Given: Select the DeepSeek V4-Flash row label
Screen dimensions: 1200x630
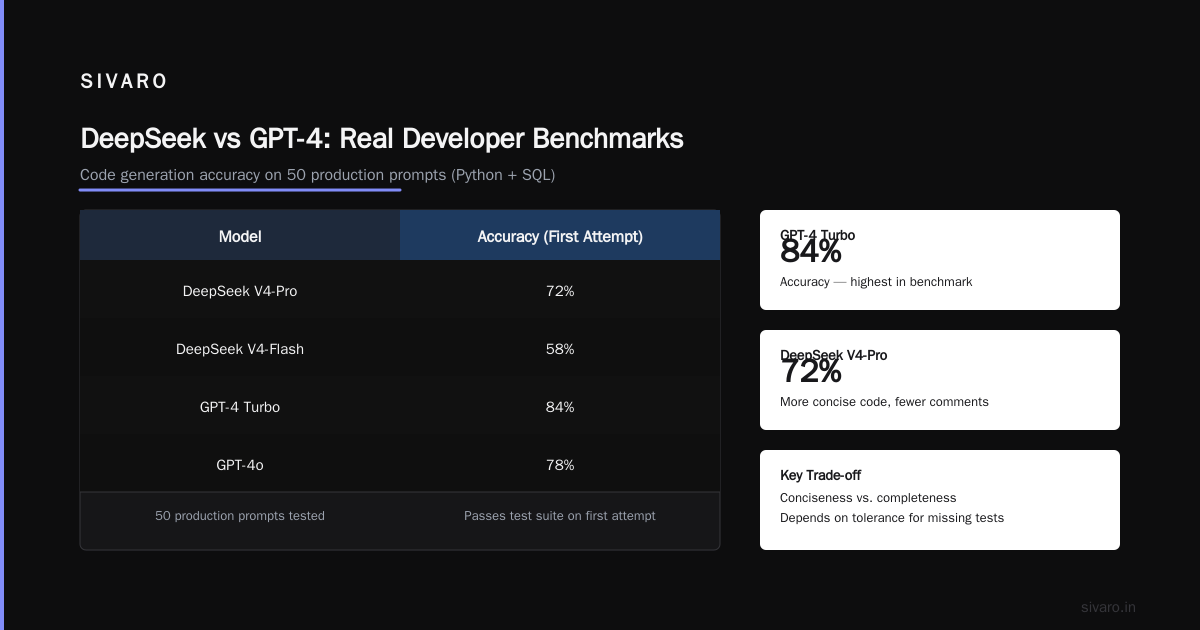Looking at the screenshot, I should pos(240,349).
